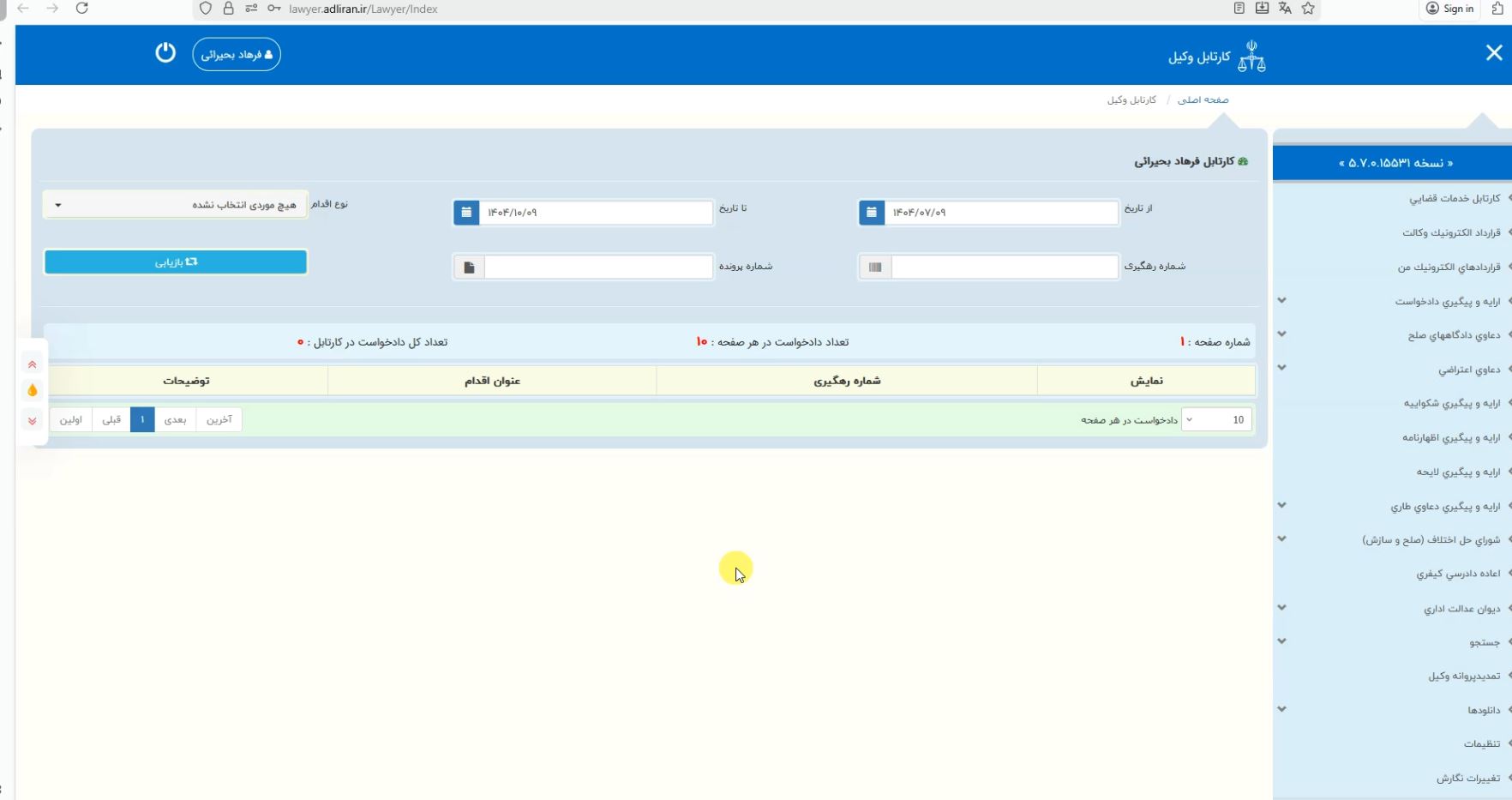Open the action type dropdown
Viewport: 1512px width, 800px height.
coord(175,205)
